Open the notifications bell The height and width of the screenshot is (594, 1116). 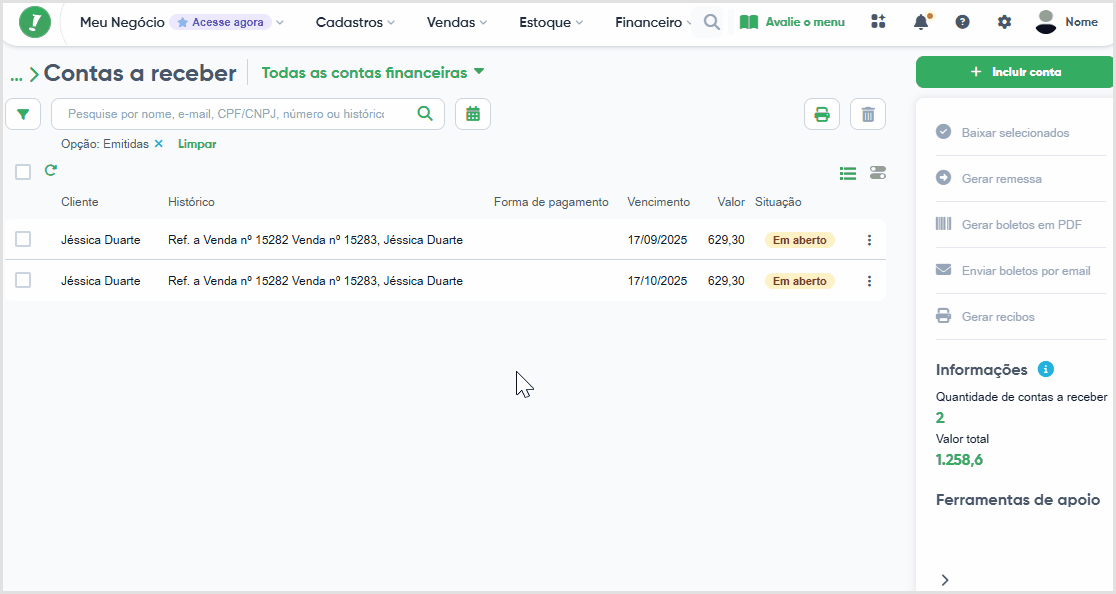pyautogui.click(x=922, y=22)
